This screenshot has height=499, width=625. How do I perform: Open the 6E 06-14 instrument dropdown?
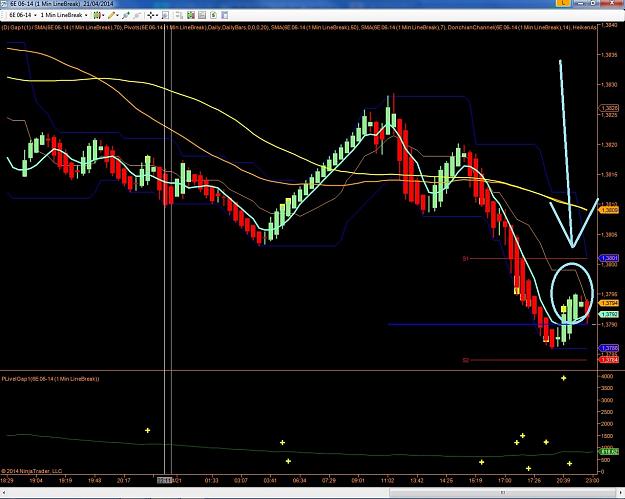(x=23, y=15)
